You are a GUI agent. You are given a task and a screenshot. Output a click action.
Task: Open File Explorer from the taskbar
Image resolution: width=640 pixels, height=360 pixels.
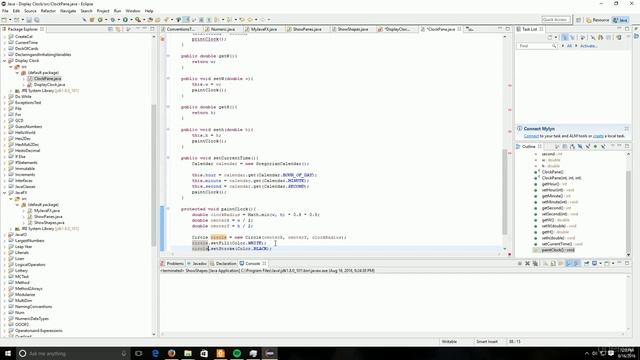click(x=188, y=353)
